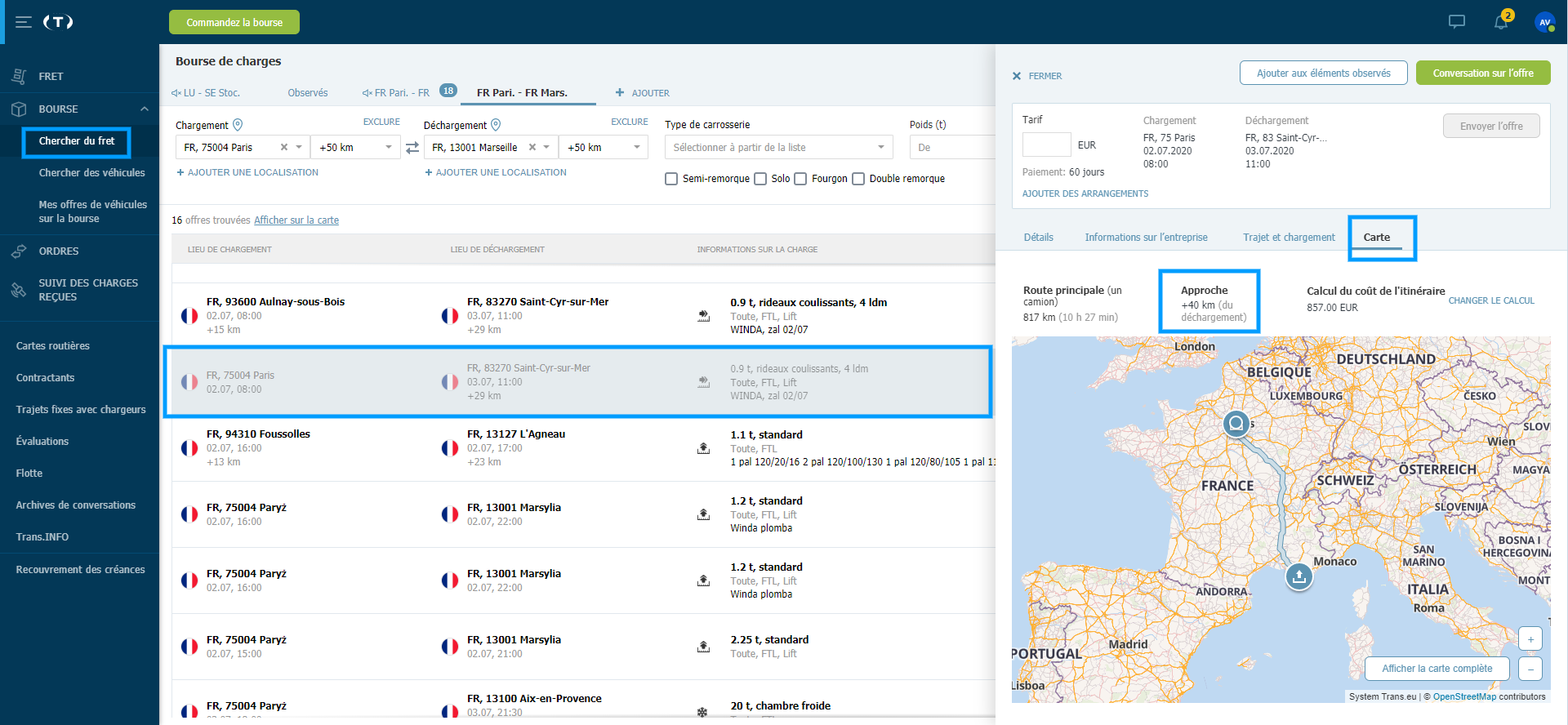Click EXCLURE above Chargement field
The image size is (1568, 725).
(x=381, y=122)
